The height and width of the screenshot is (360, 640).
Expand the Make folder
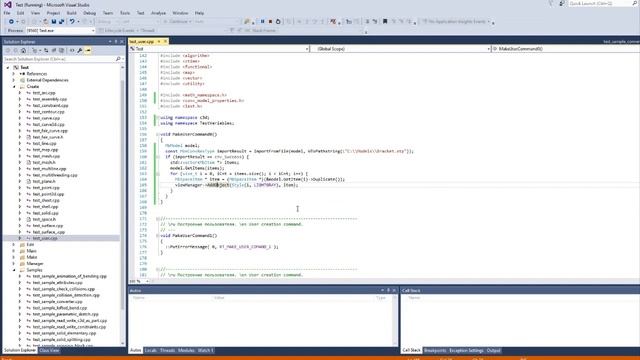tap(13, 257)
